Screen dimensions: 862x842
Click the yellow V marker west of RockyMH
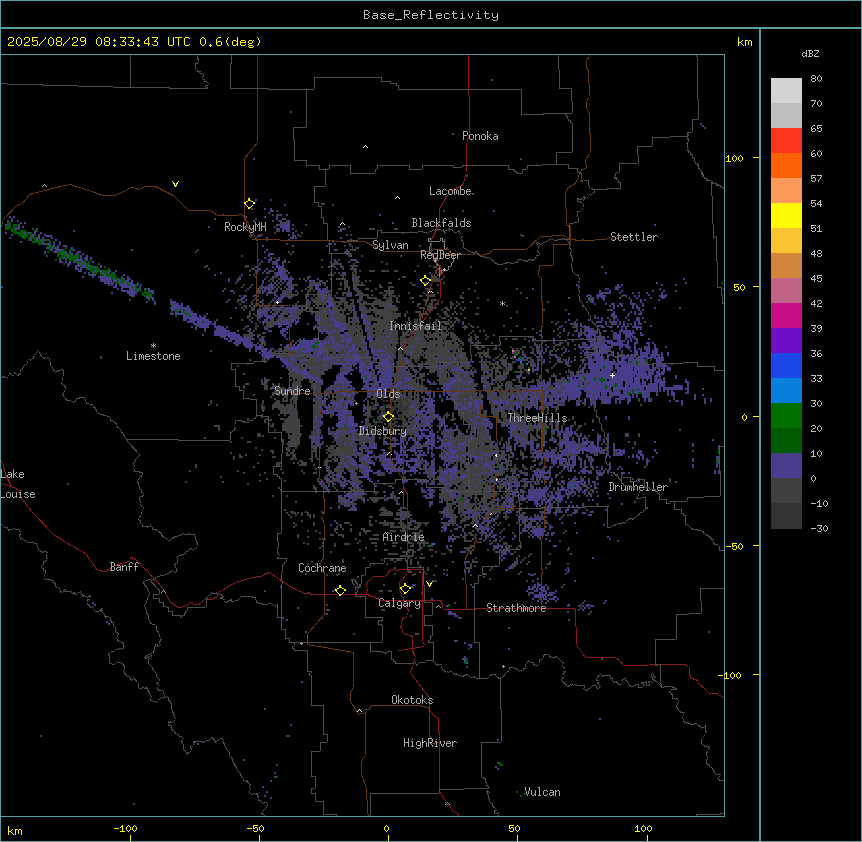coord(175,184)
